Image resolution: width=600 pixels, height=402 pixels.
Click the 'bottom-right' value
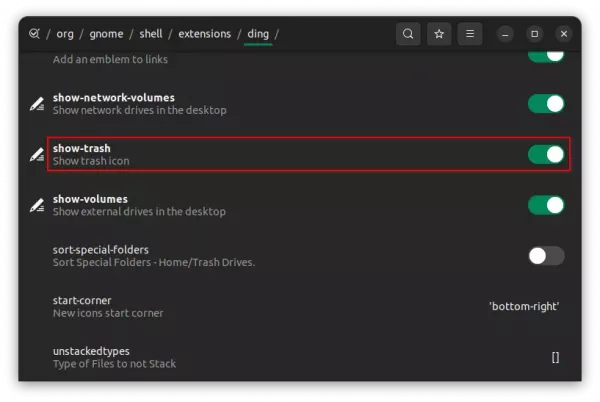[524, 306]
